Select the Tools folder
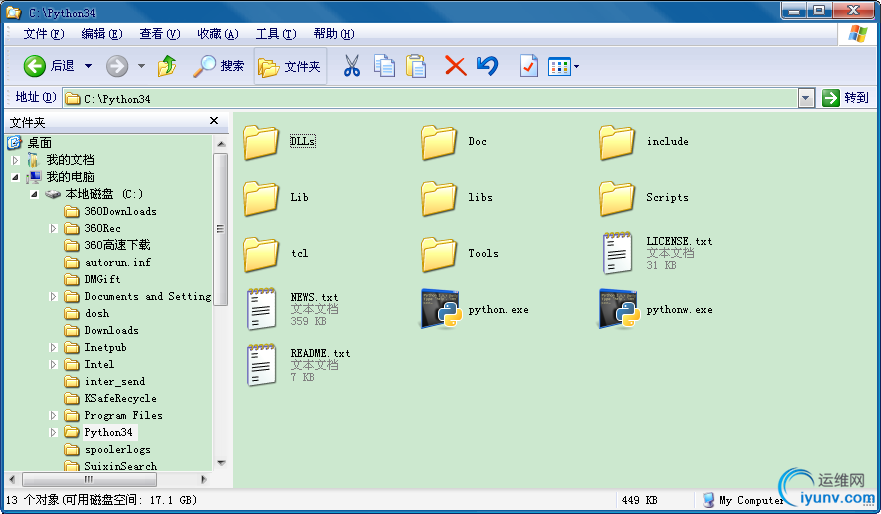This screenshot has height=514, width=881. 460,253
